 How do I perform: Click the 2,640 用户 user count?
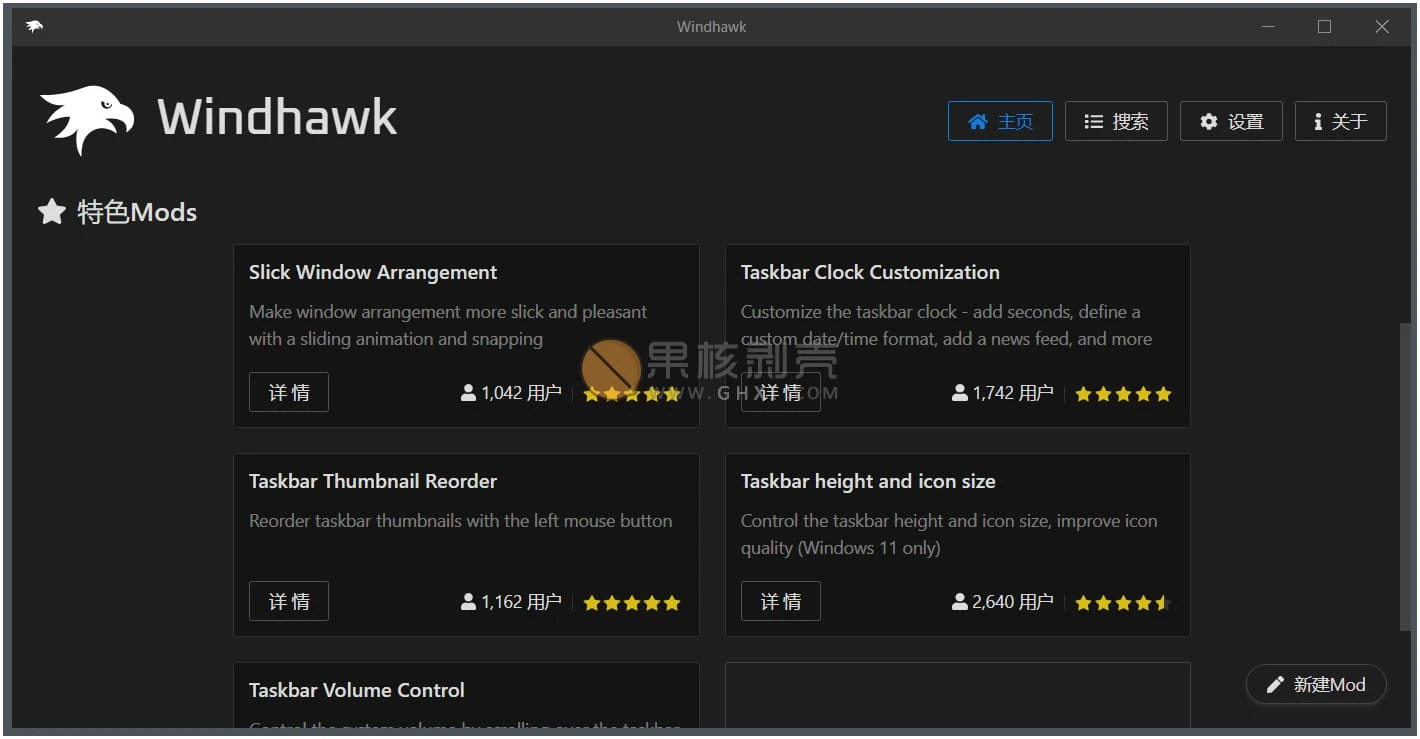1003,602
